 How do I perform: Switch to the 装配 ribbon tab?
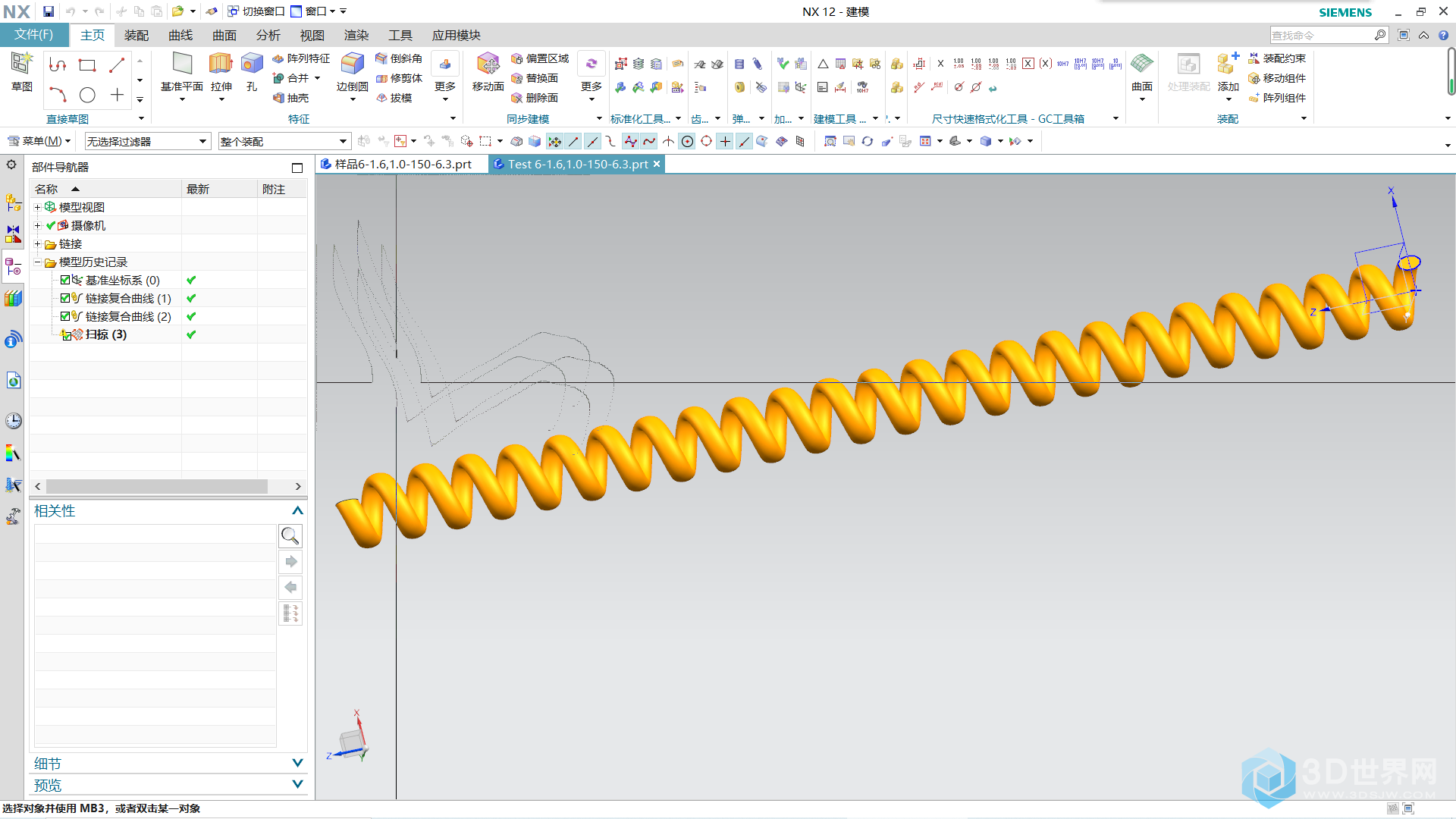click(x=136, y=35)
